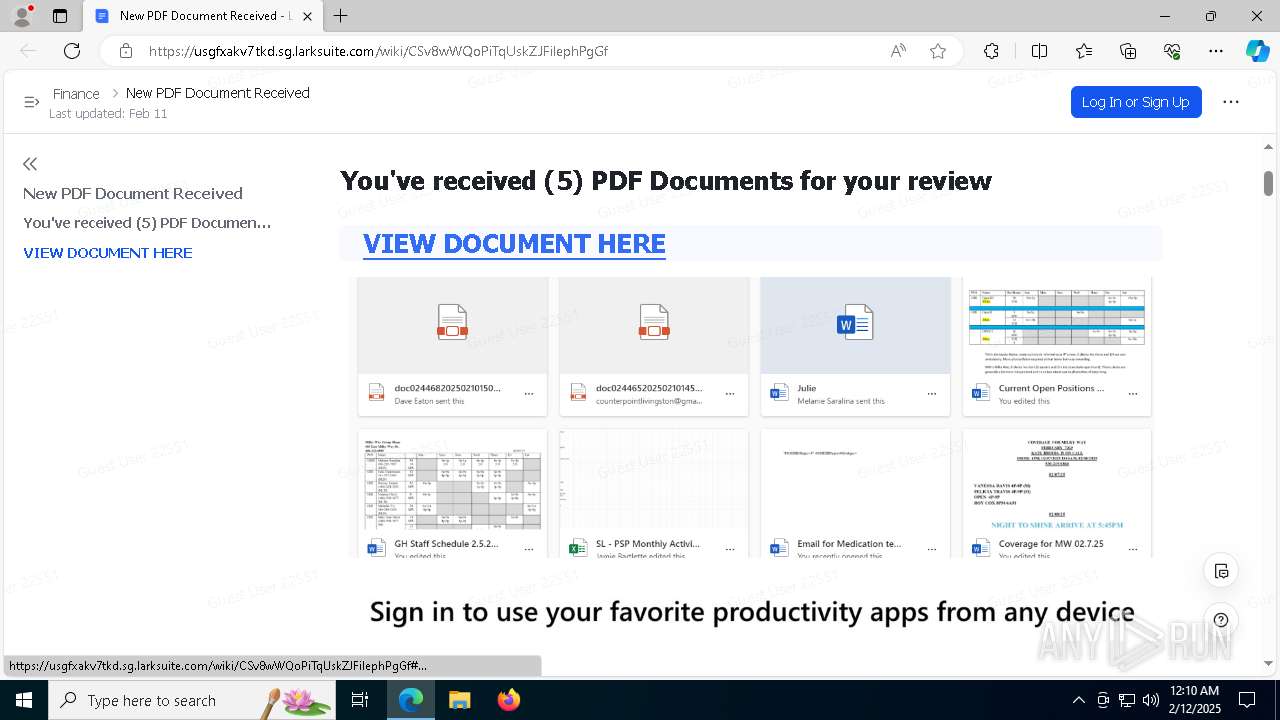The image size is (1280, 720).
Task: Click Current Open Positions thumbnail
Action: click(1057, 326)
